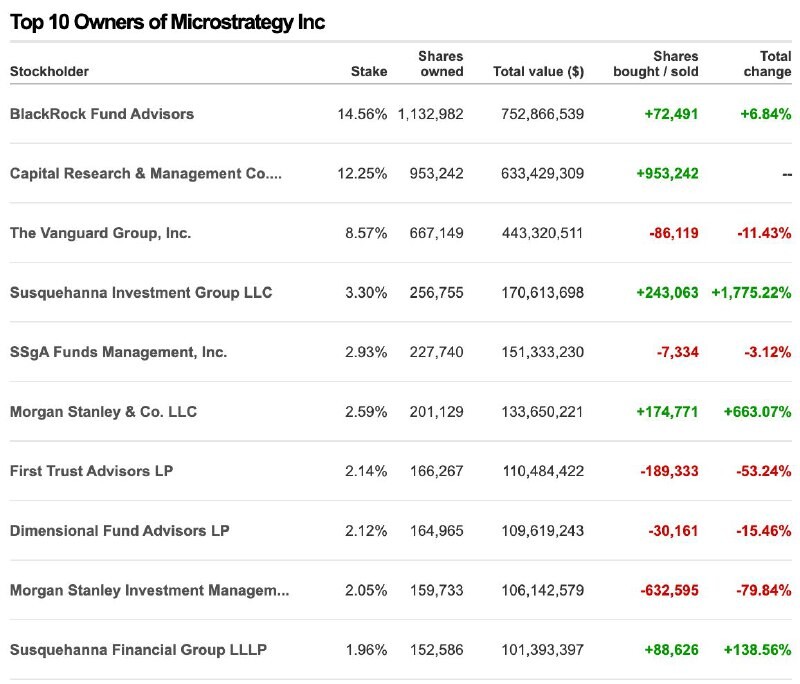Click the Top 10 Owners of Microstrategy Inc title

[x=167, y=22]
